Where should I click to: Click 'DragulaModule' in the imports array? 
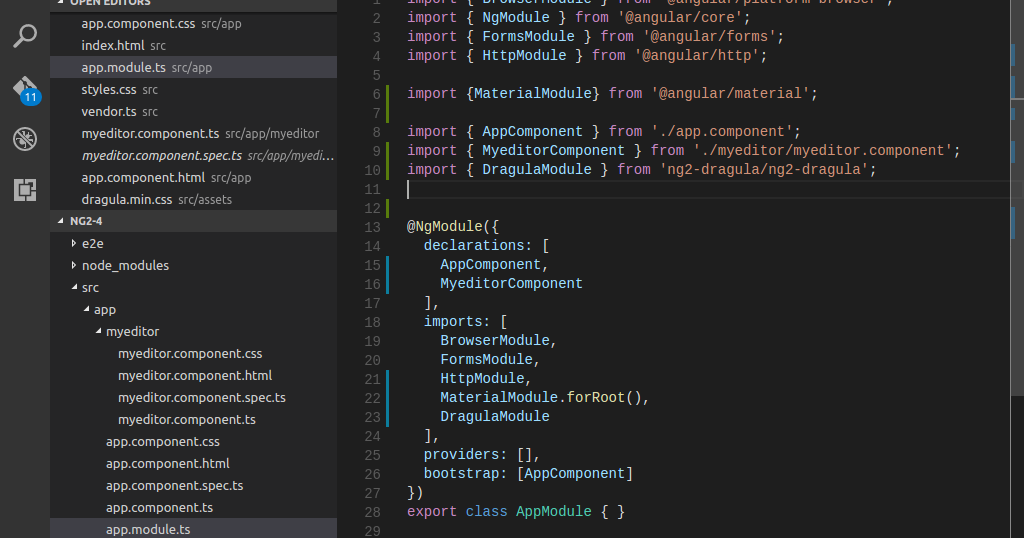[x=494, y=417]
